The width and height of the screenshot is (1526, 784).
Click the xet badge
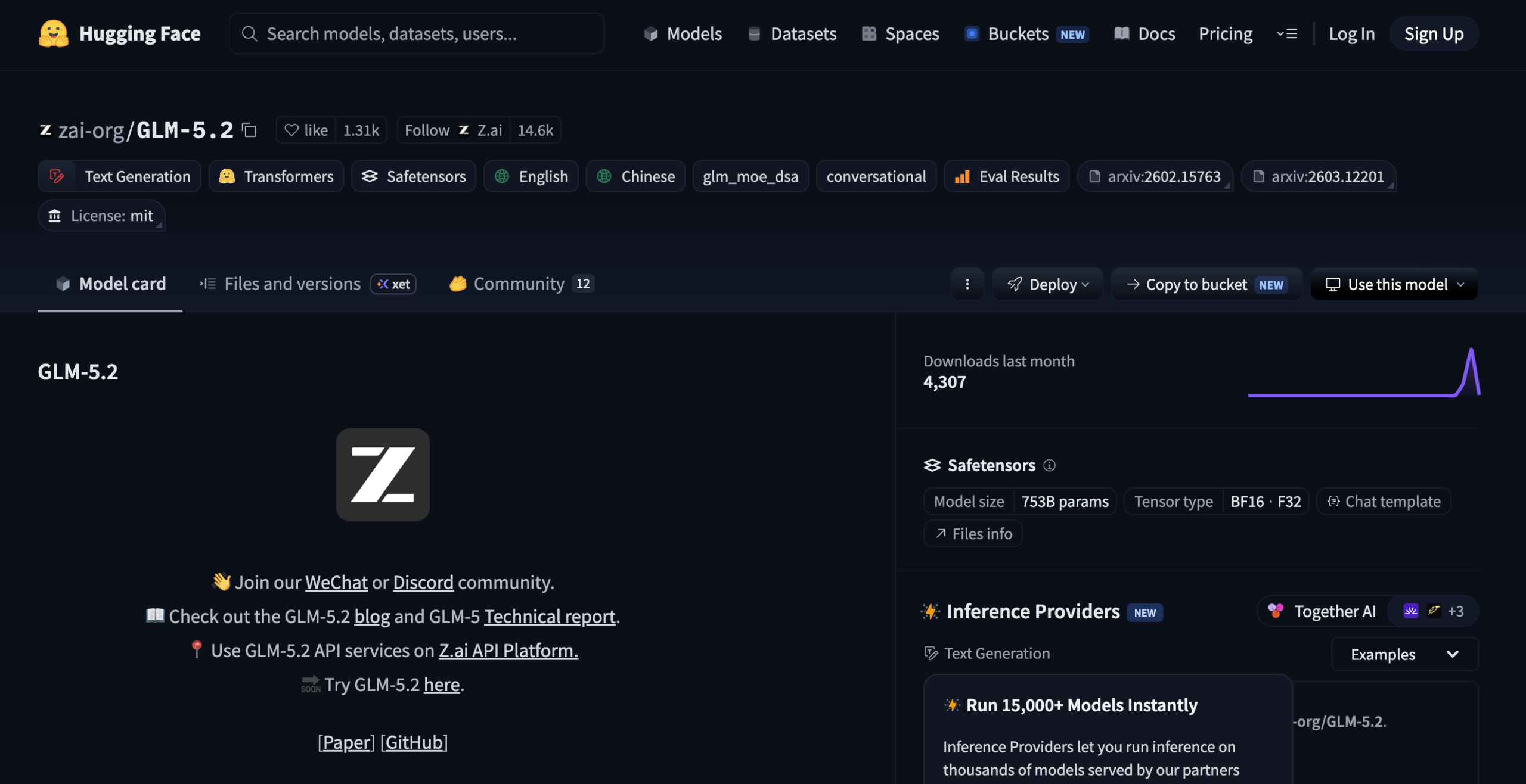point(393,284)
